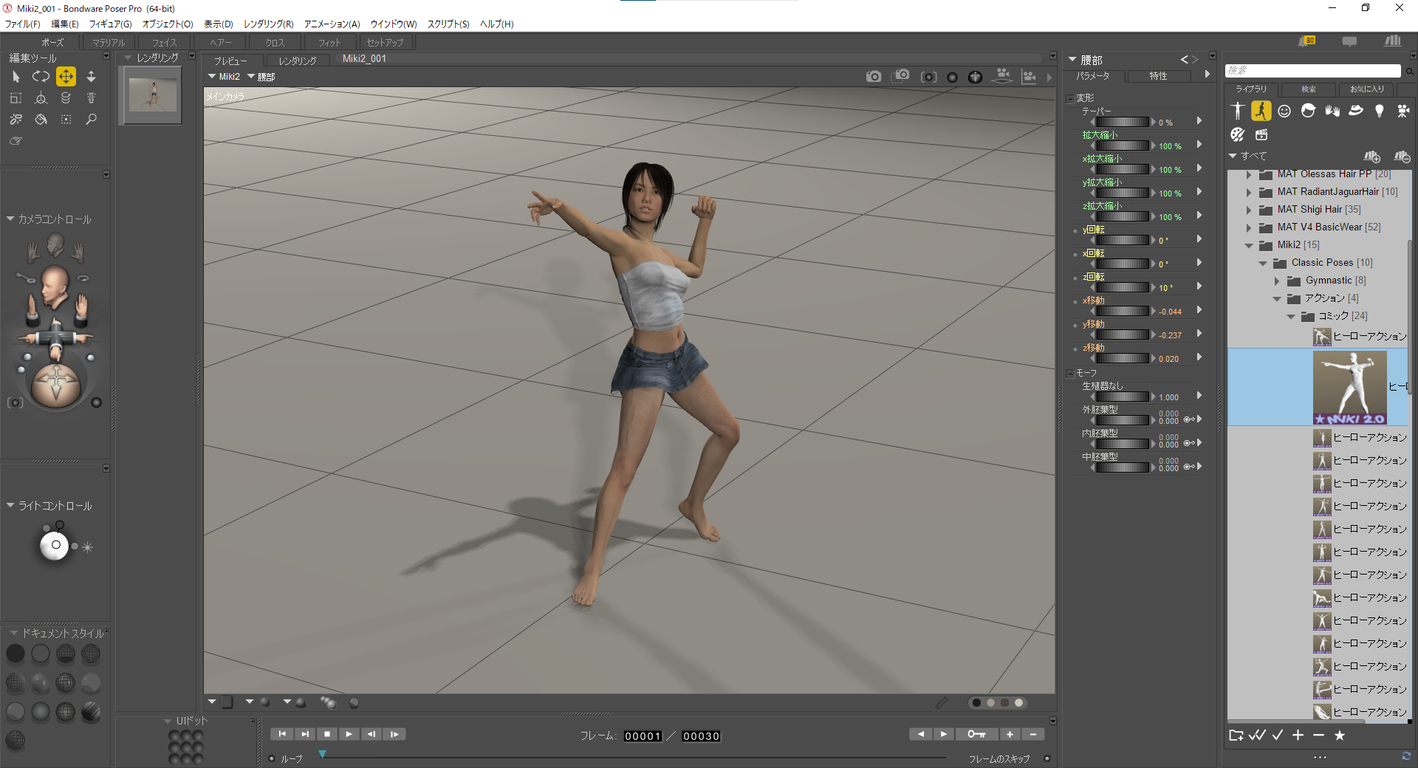Select the Translate/Pull tool

coord(66,77)
